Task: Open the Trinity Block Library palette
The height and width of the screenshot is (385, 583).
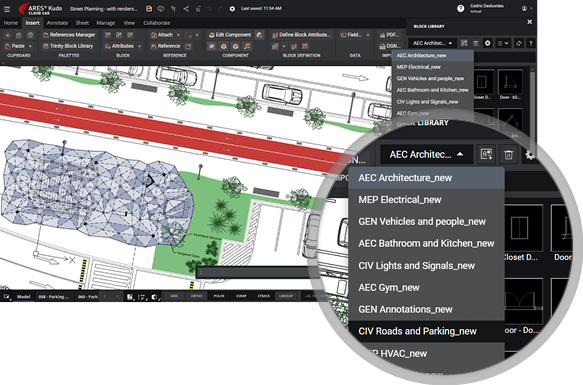Action: [68, 46]
